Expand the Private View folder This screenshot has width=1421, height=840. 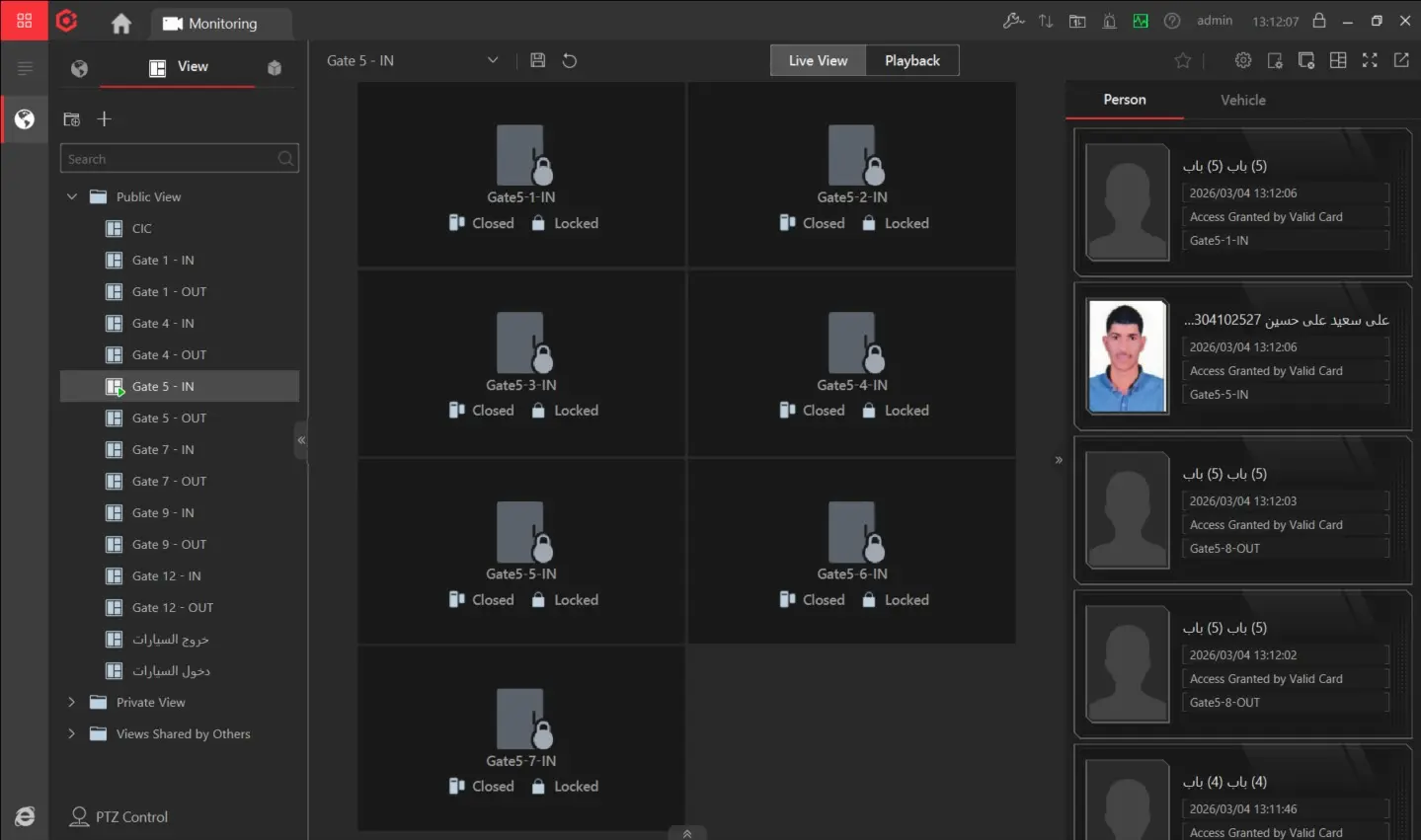[x=71, y=702]
